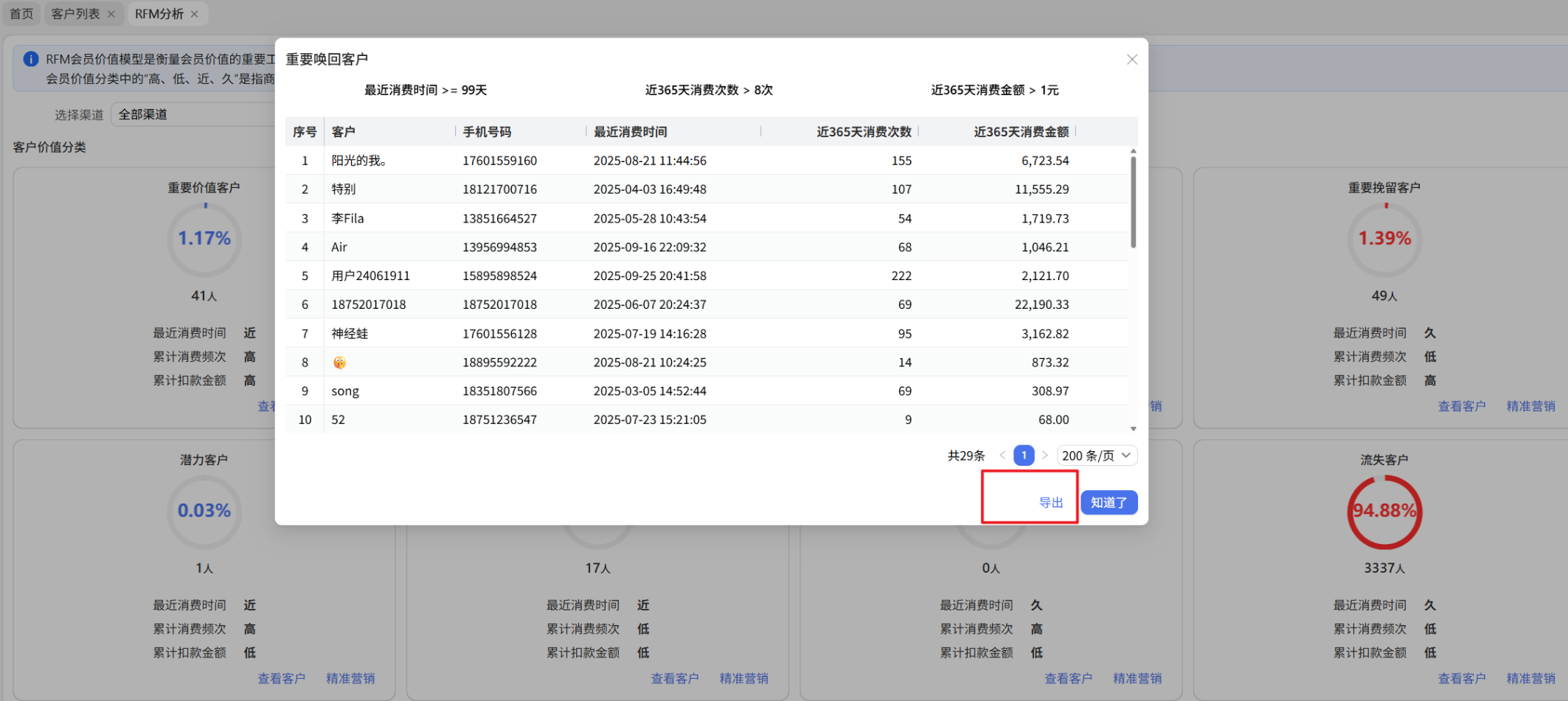Close the 重要唤回客户 dialog
This screenshot has width=1568, height=701.
point(1132,60)
